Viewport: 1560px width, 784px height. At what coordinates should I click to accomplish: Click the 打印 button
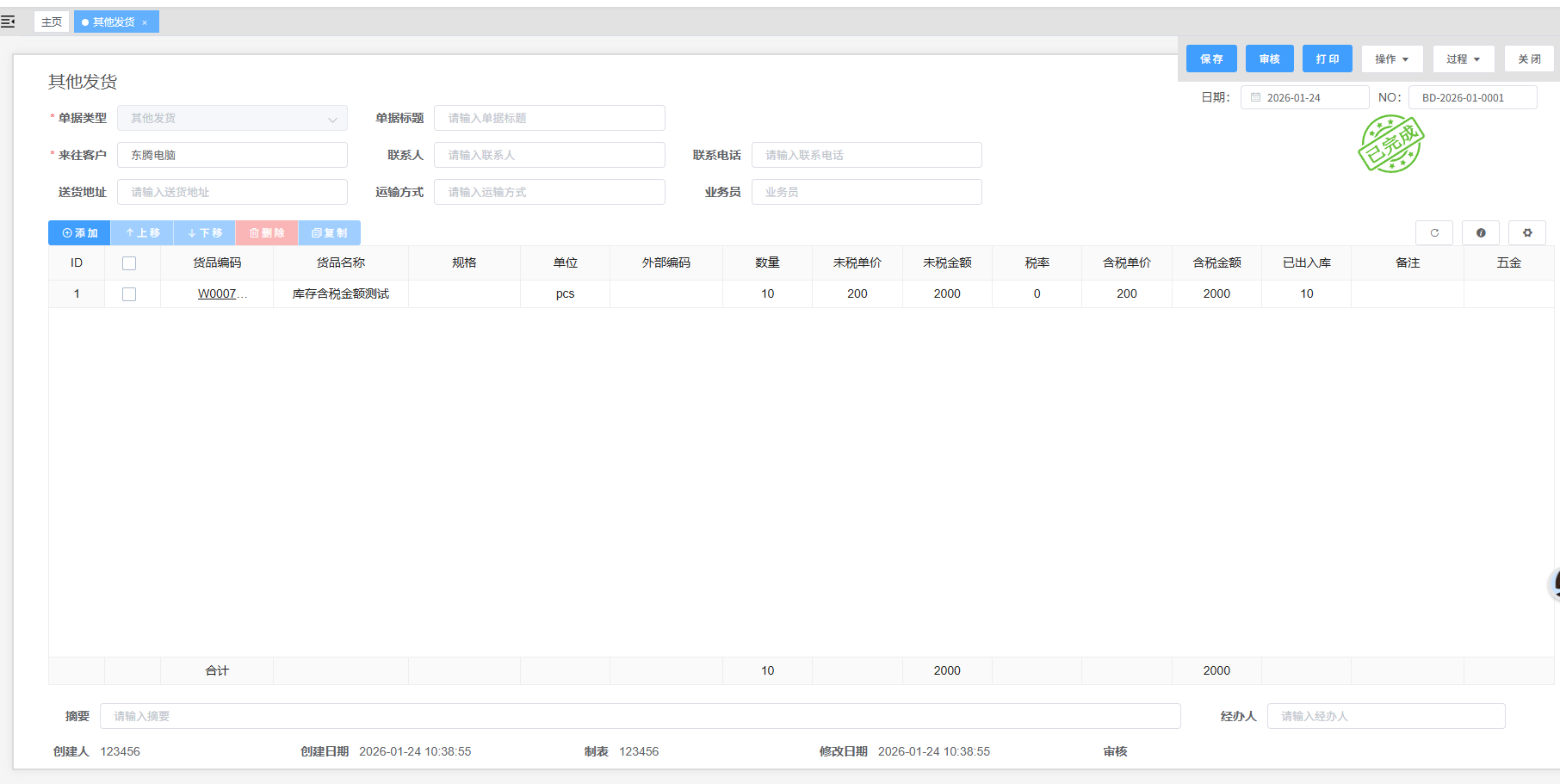1327,59
